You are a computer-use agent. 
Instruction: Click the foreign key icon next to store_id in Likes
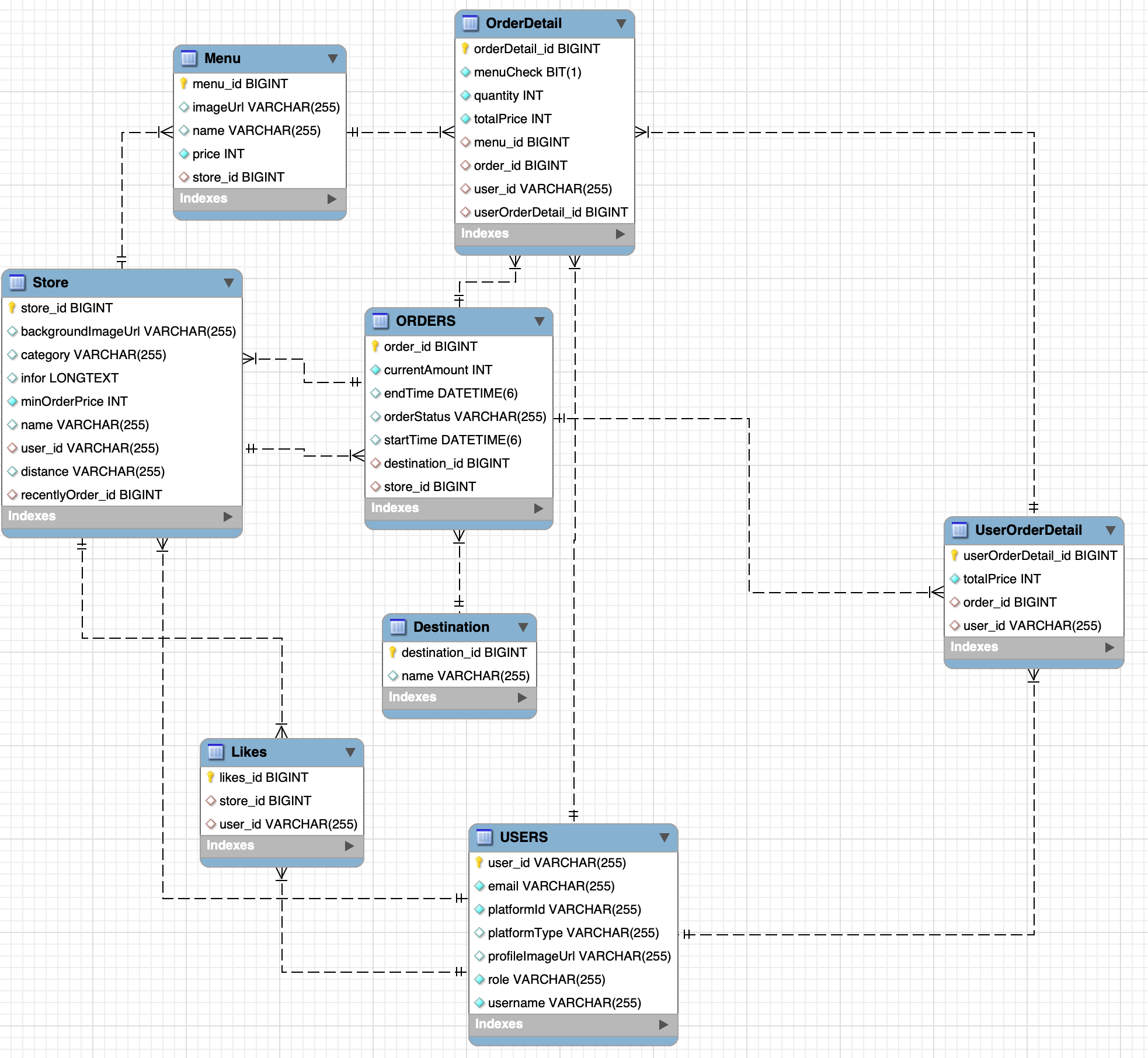211,801
